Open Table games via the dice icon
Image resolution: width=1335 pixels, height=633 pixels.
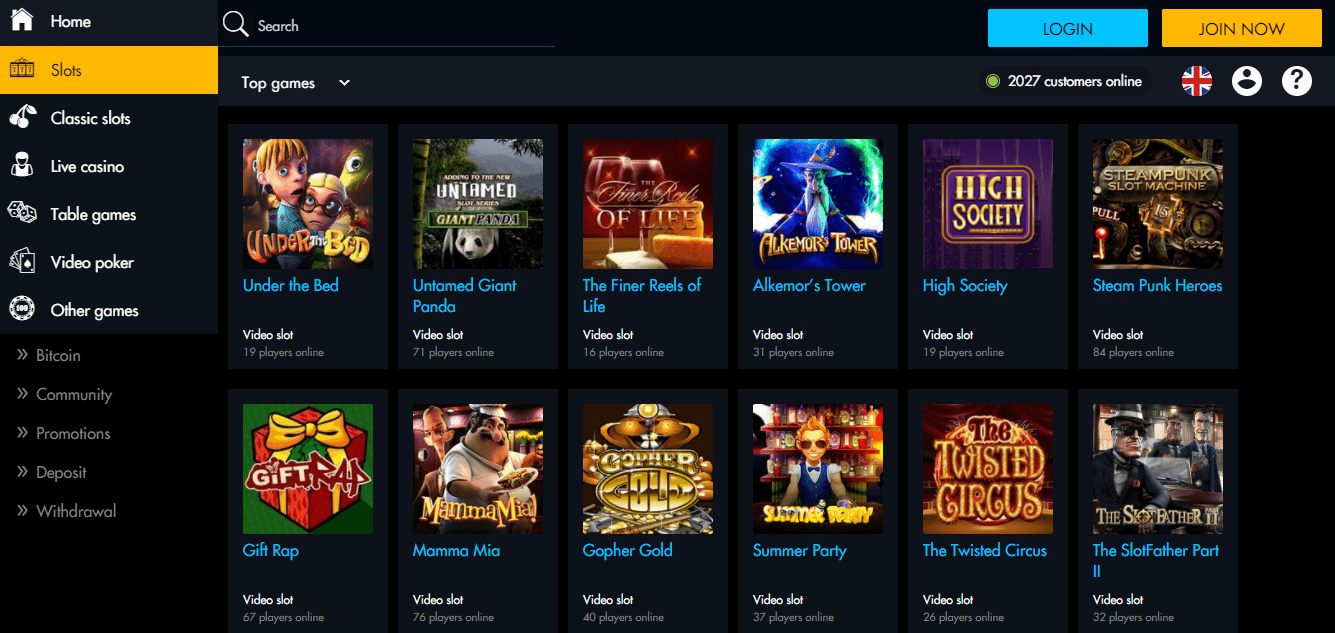point(22,214)
